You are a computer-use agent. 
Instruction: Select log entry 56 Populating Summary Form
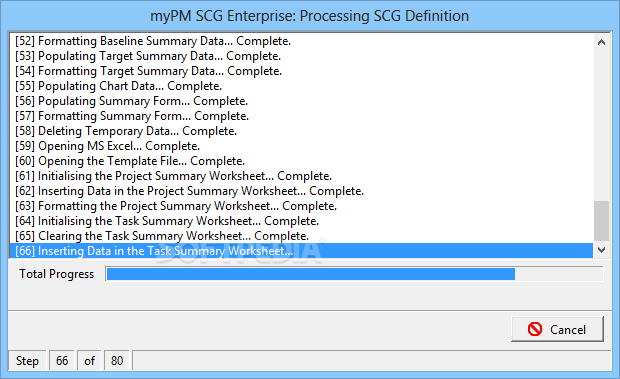click(301, 101)
